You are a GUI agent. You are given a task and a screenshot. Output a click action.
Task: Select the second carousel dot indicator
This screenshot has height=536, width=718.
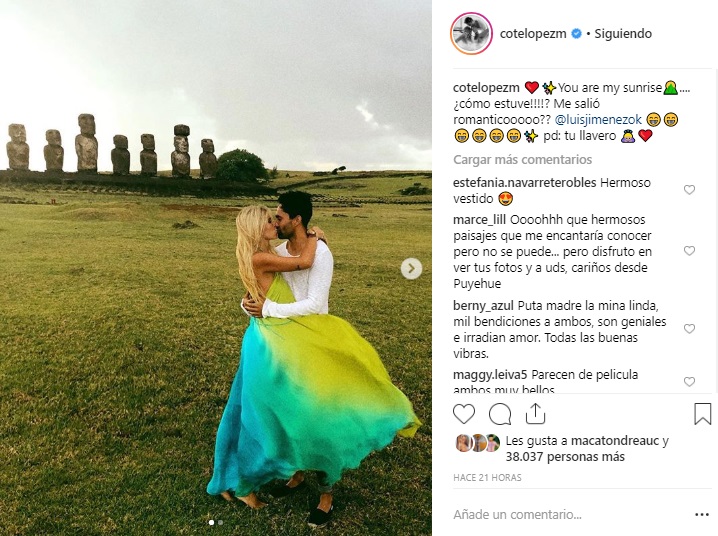221,522
